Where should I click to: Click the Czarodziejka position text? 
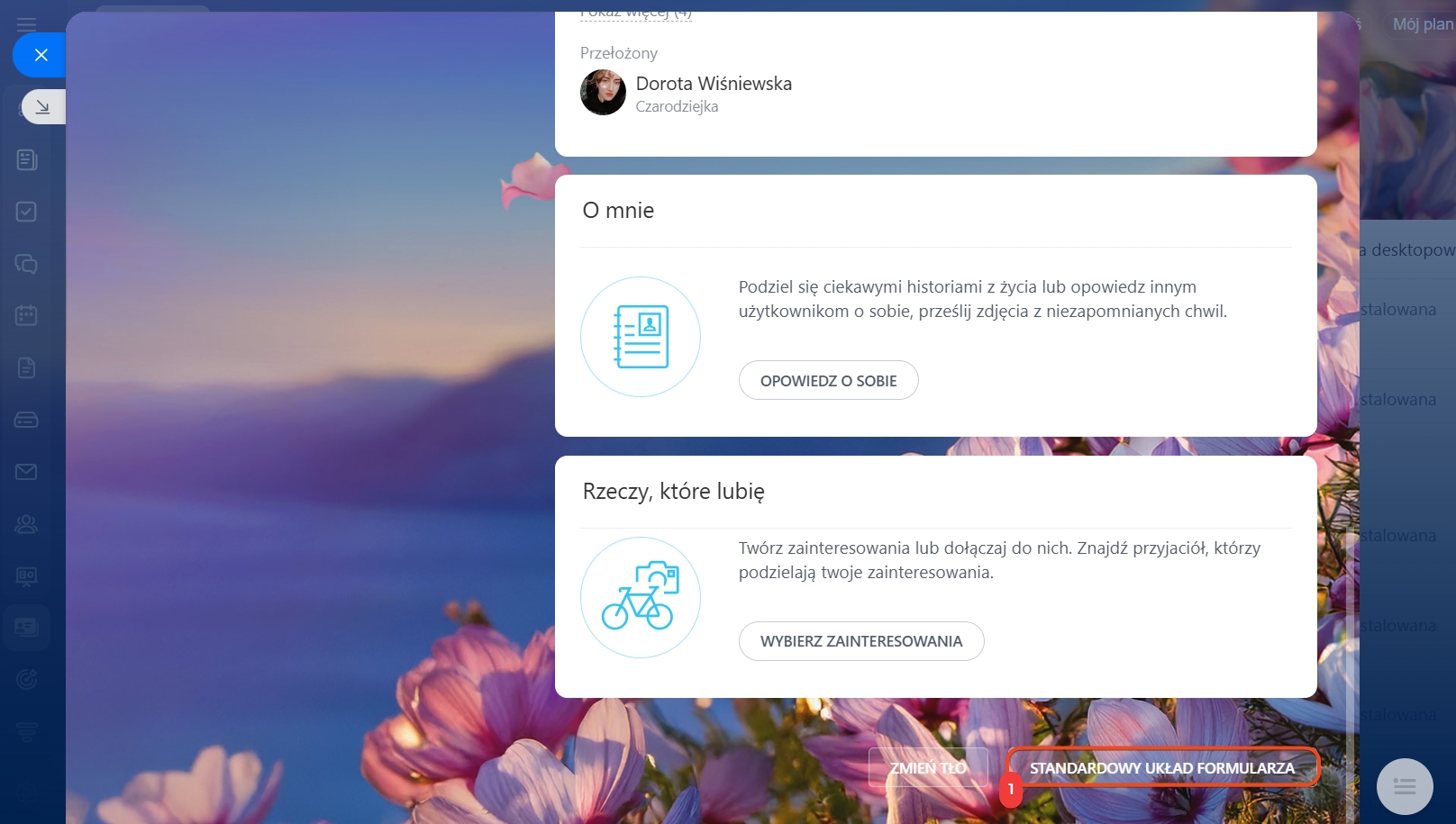(x=677, y=106)
